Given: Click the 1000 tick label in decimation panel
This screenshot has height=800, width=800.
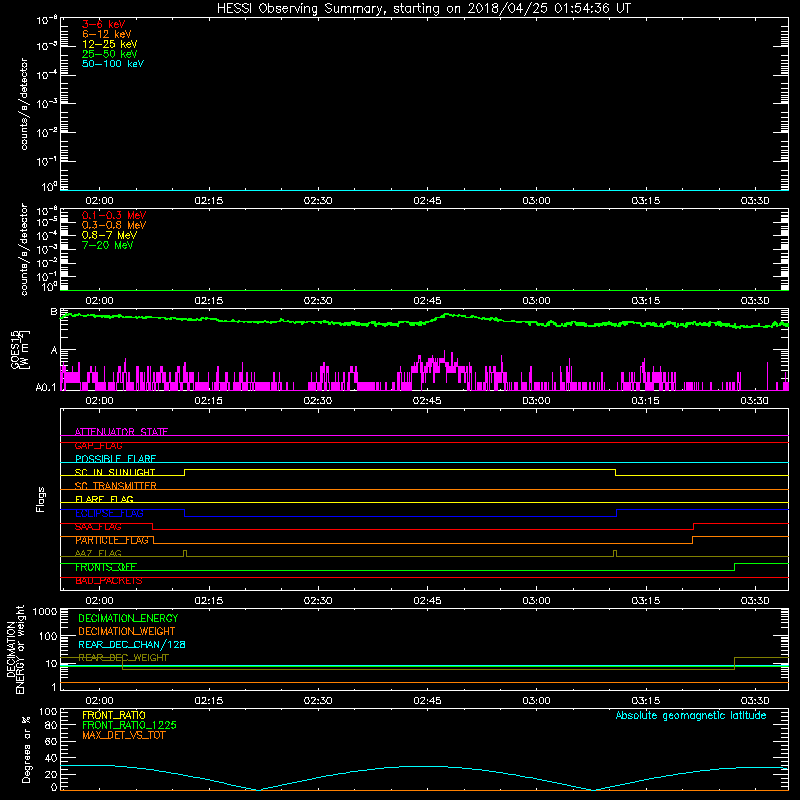Looking at the screenshot, I should point(44,611).
